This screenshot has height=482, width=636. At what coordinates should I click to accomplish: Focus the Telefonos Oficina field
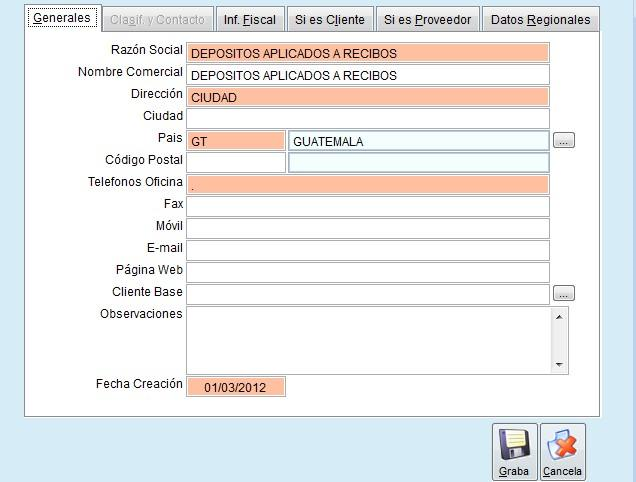click(367, 184)
